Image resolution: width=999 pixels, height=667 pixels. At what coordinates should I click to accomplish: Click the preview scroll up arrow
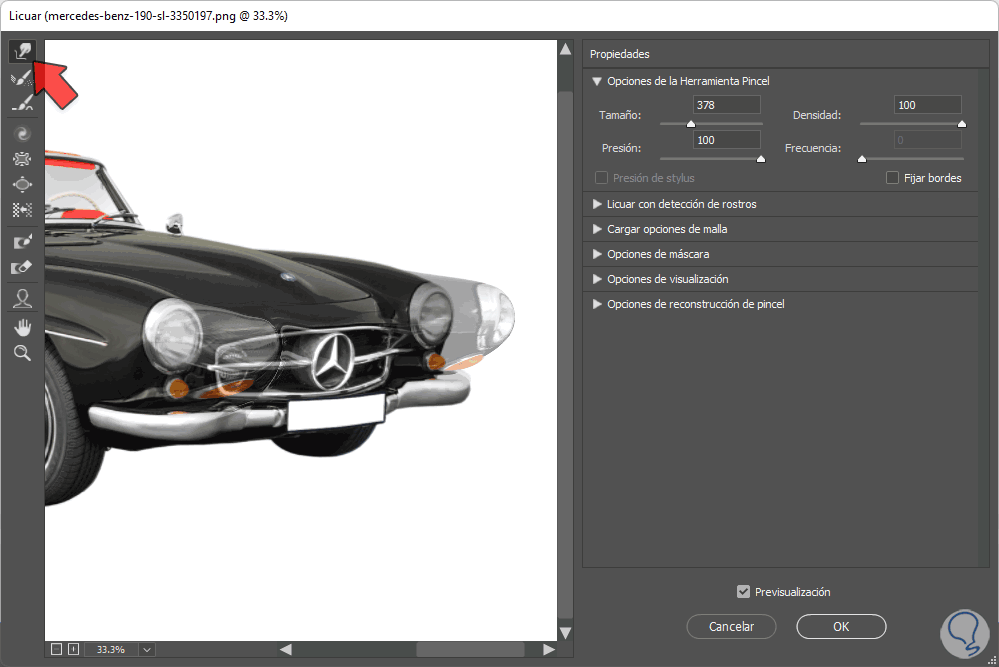(565, 49)
